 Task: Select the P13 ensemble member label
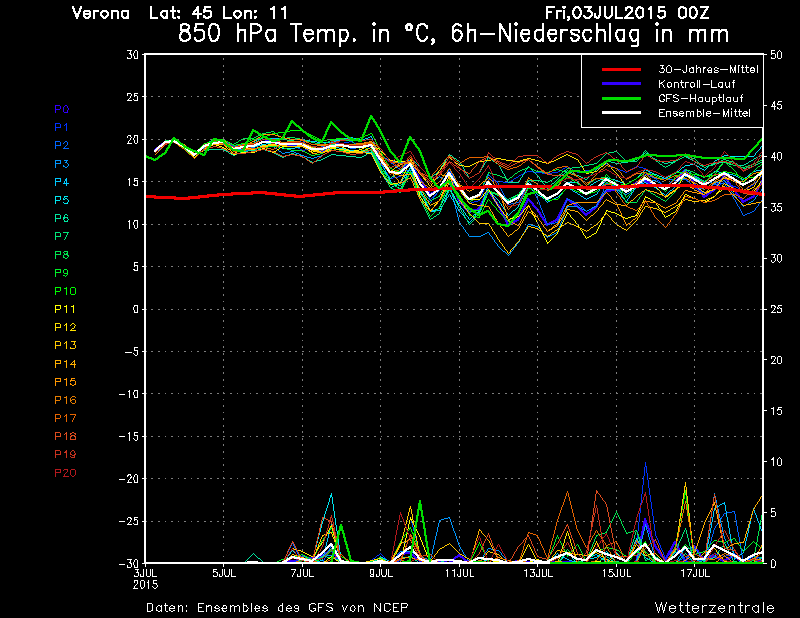coord(65,345)
